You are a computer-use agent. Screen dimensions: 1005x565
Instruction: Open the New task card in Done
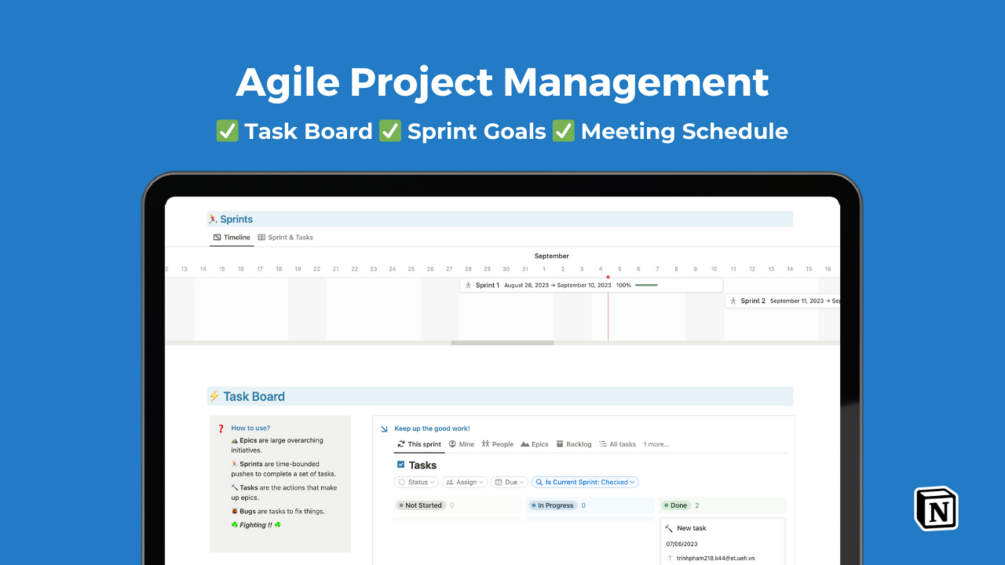(722, 542)
